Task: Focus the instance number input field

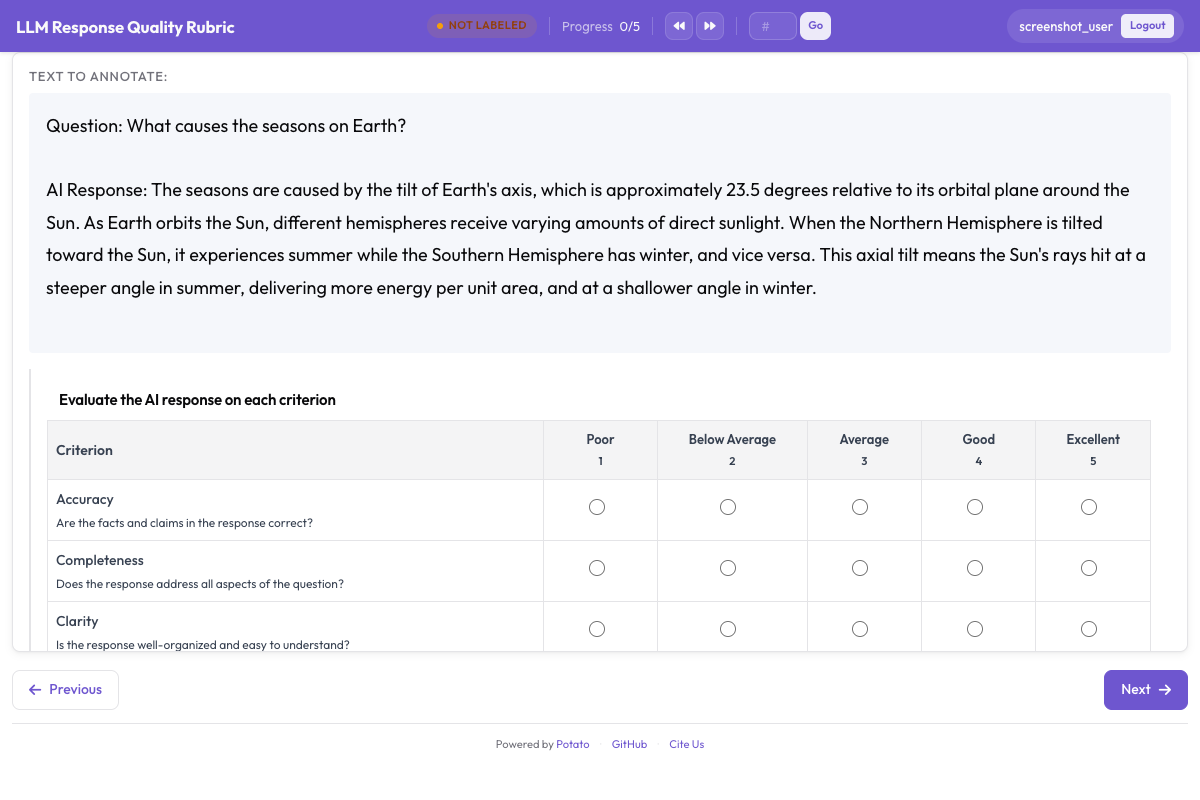Action: [772, 26]
